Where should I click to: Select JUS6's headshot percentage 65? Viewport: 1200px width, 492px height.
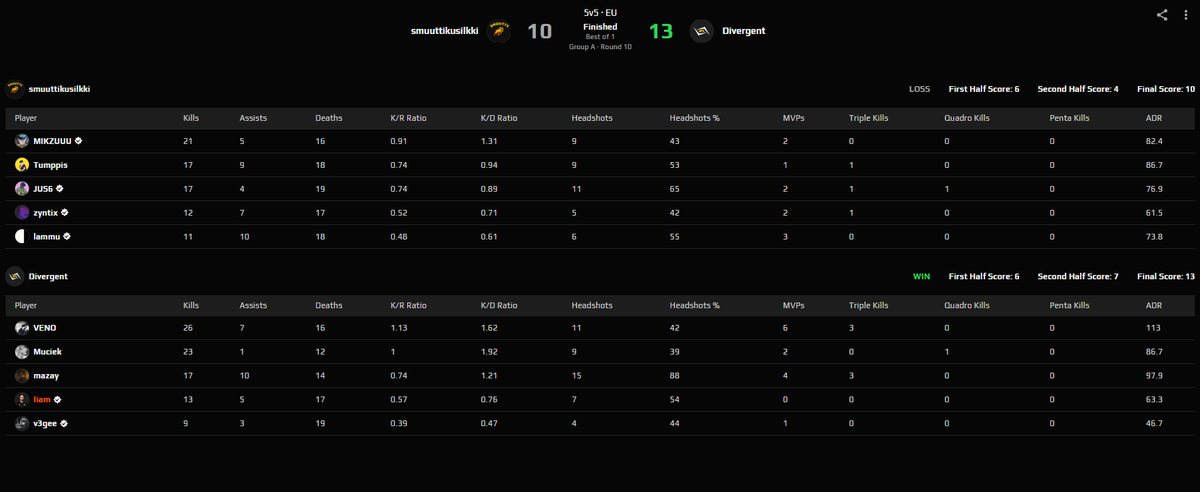675,189
